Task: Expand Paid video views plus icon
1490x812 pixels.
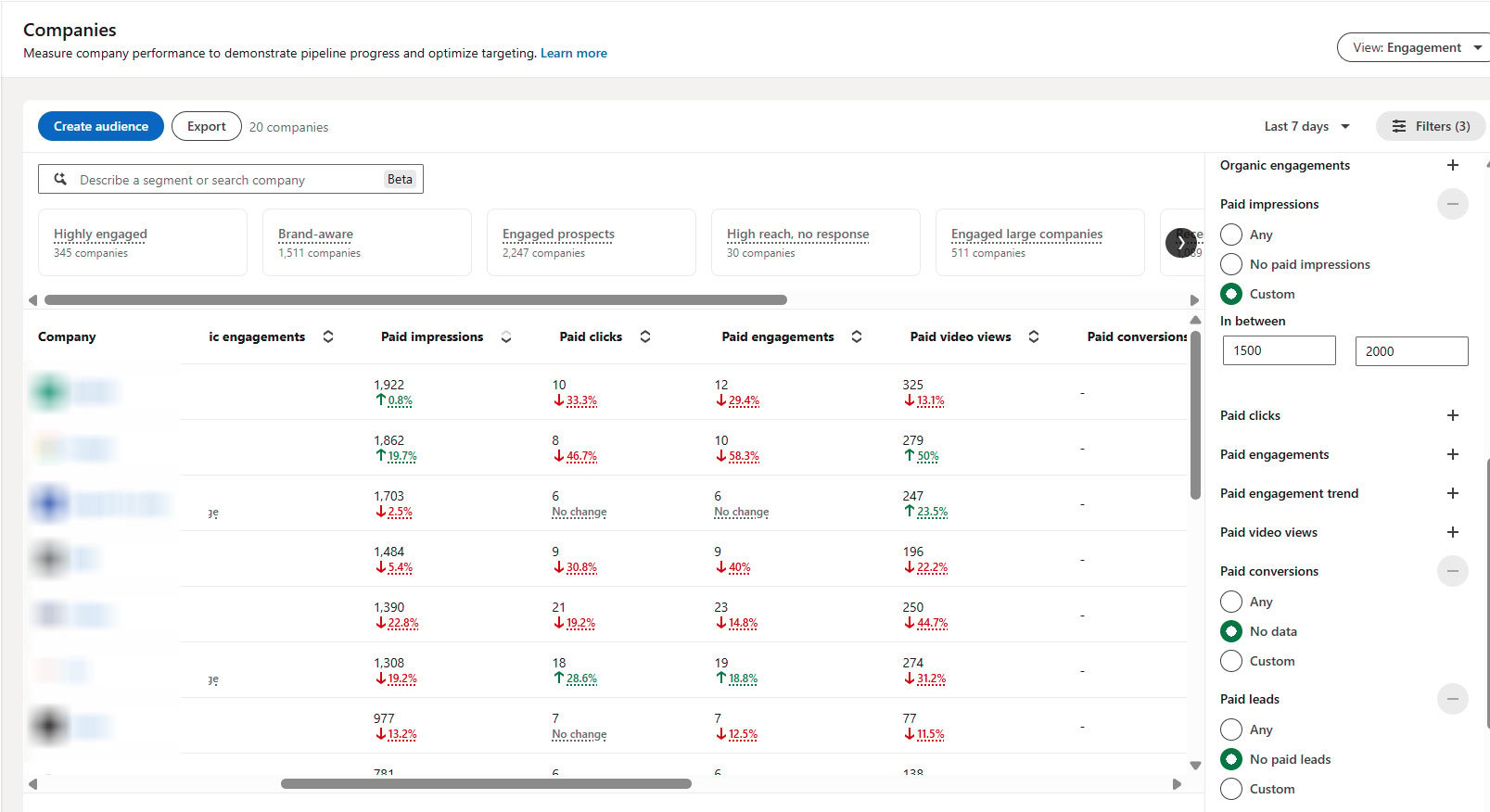Action: click(1453, 532)
